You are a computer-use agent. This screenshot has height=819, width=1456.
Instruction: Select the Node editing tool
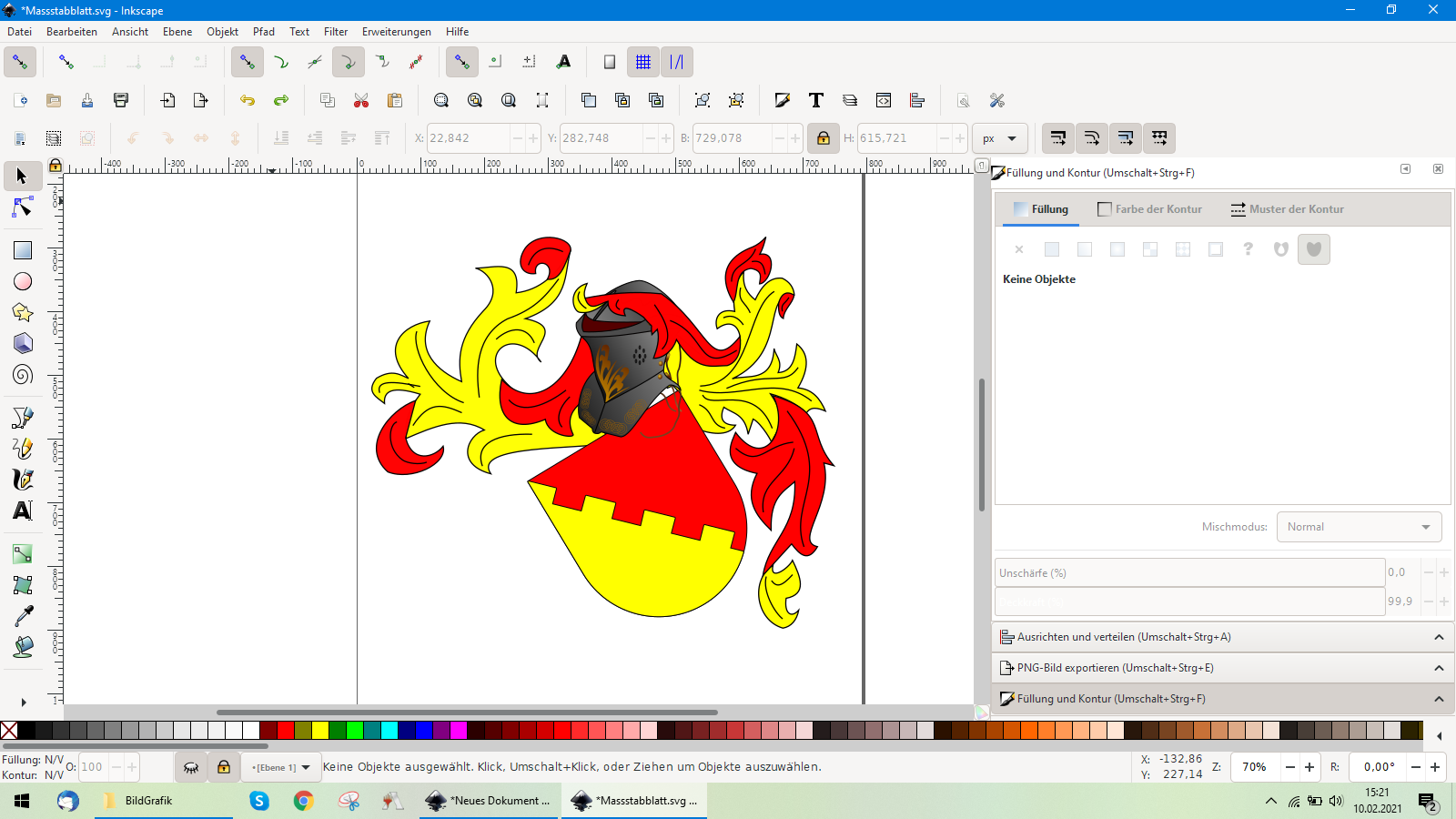[23, 208]
